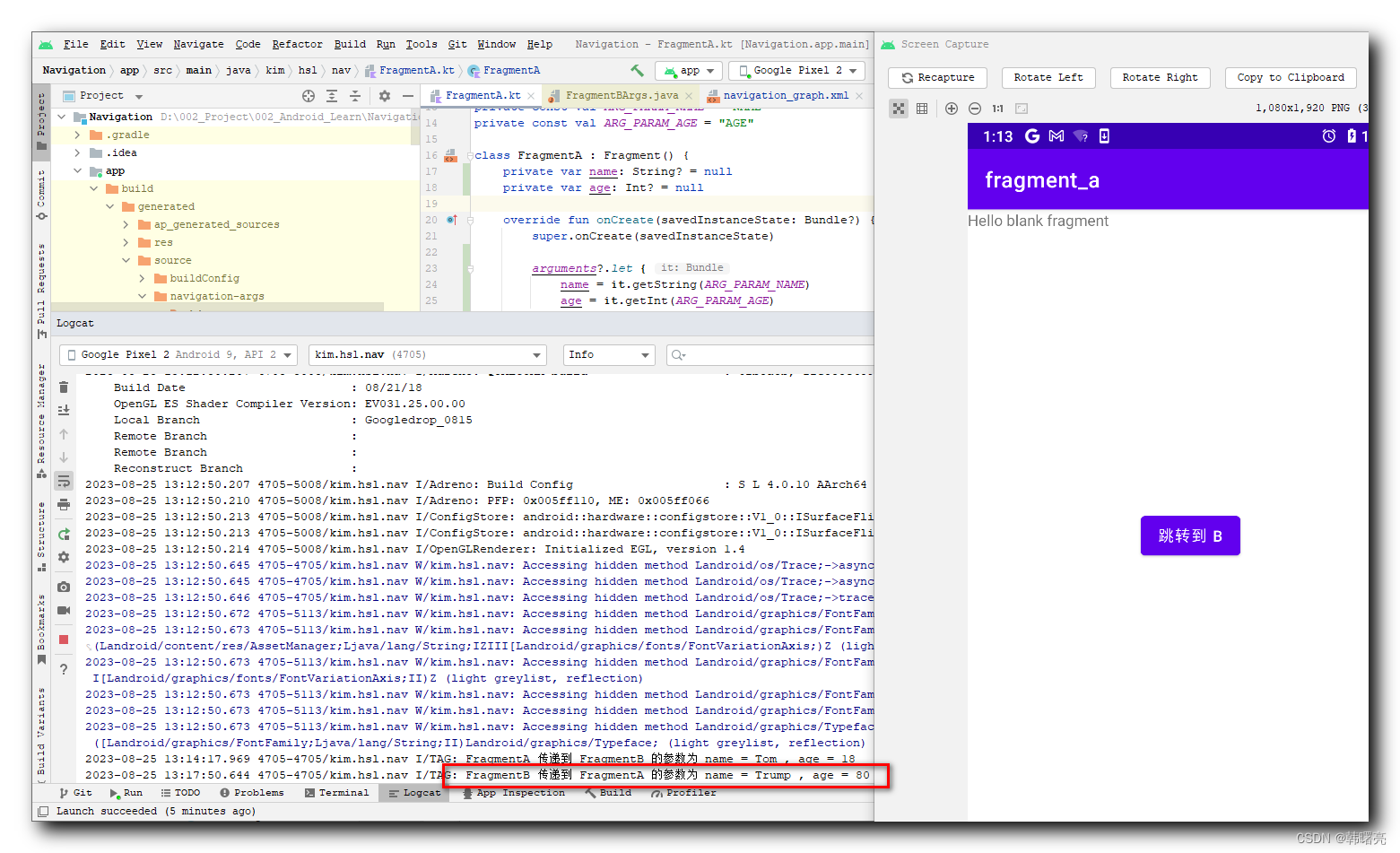
Task: Click the red Stop icon in Logcat
Action: click(64, 640)
